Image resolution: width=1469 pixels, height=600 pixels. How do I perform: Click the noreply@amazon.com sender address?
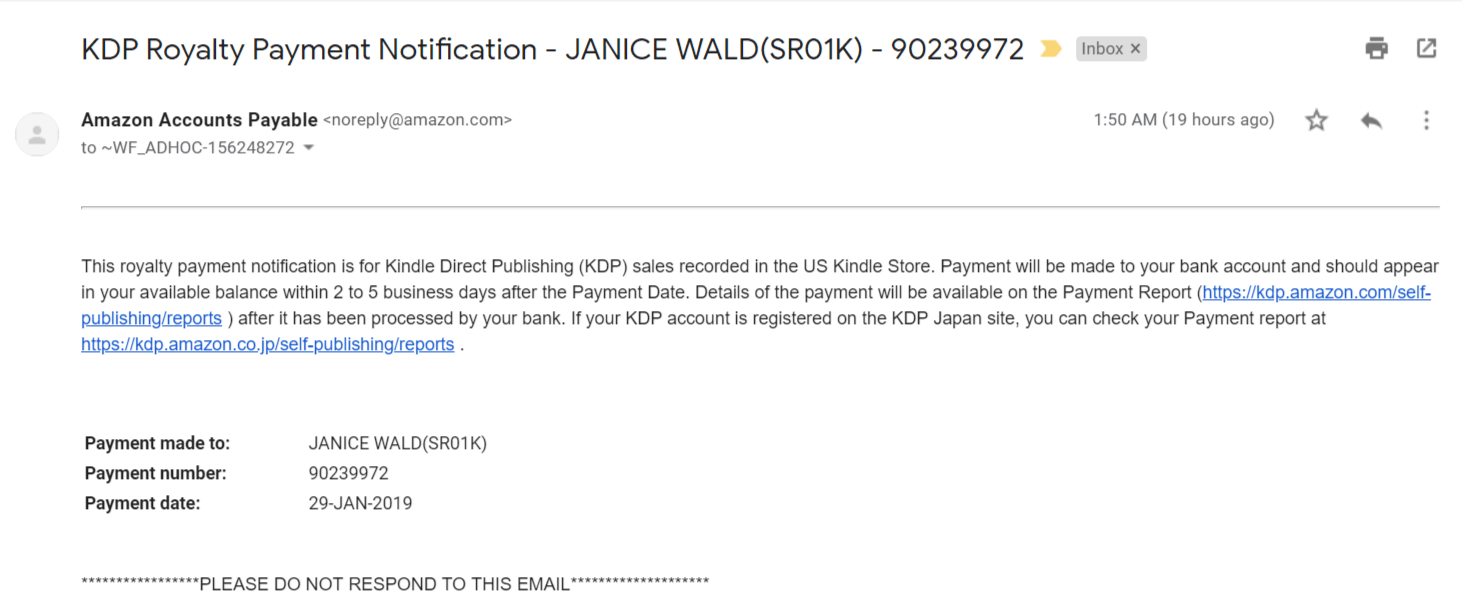tap(417, 120)
